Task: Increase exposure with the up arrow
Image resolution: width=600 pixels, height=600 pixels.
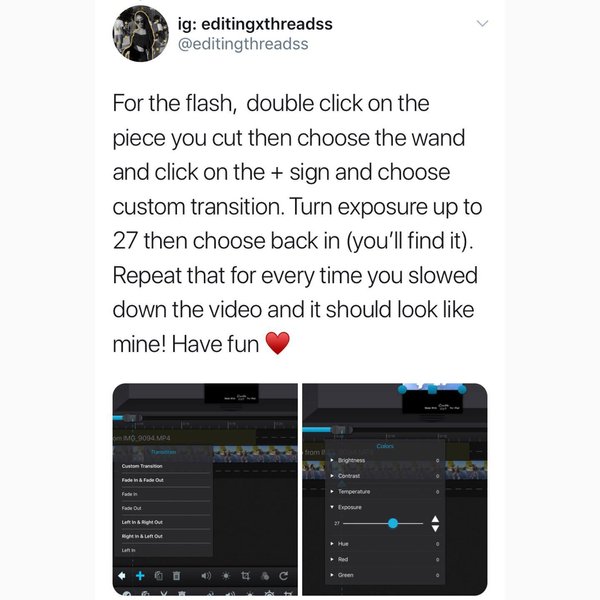Action: [435, 519]
